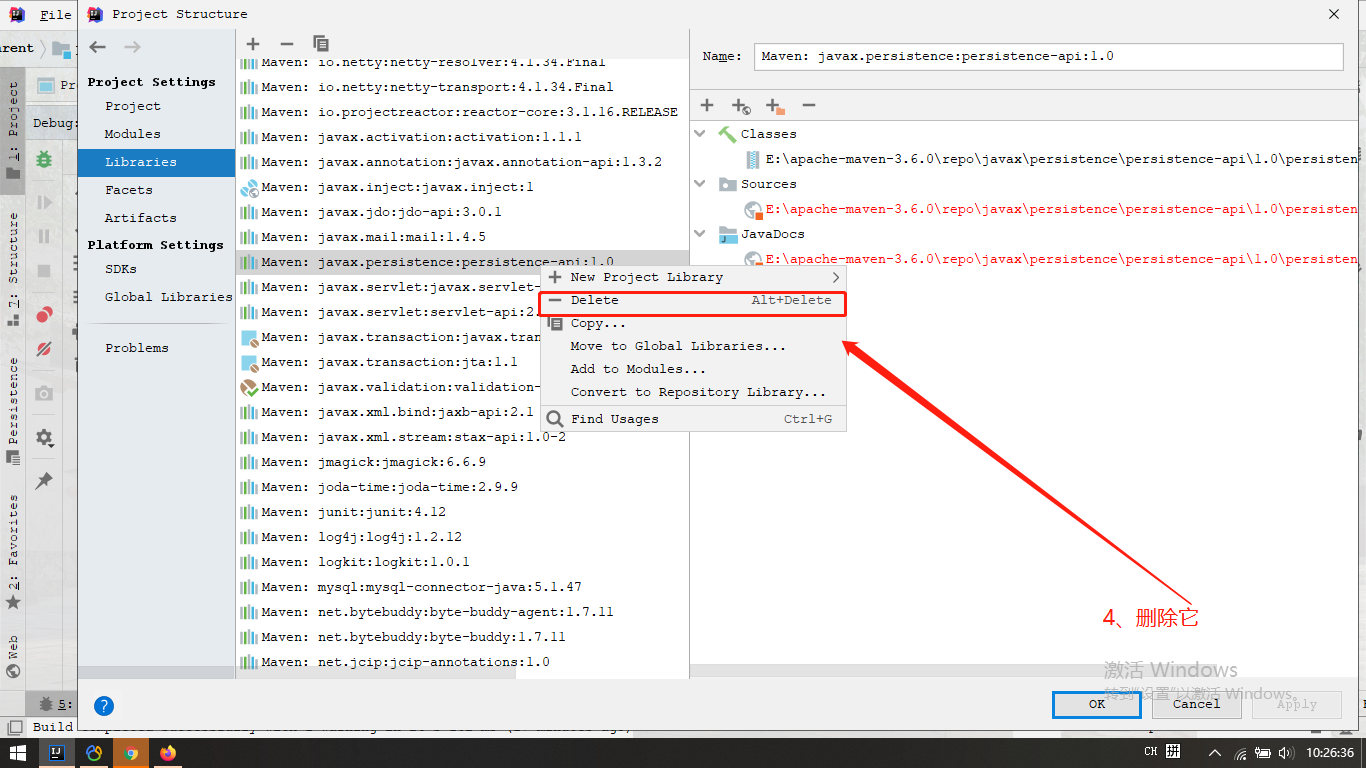The image size is (1366, 768).
Task: Click the debugger settings gear icon
Action: coord(44,437)
